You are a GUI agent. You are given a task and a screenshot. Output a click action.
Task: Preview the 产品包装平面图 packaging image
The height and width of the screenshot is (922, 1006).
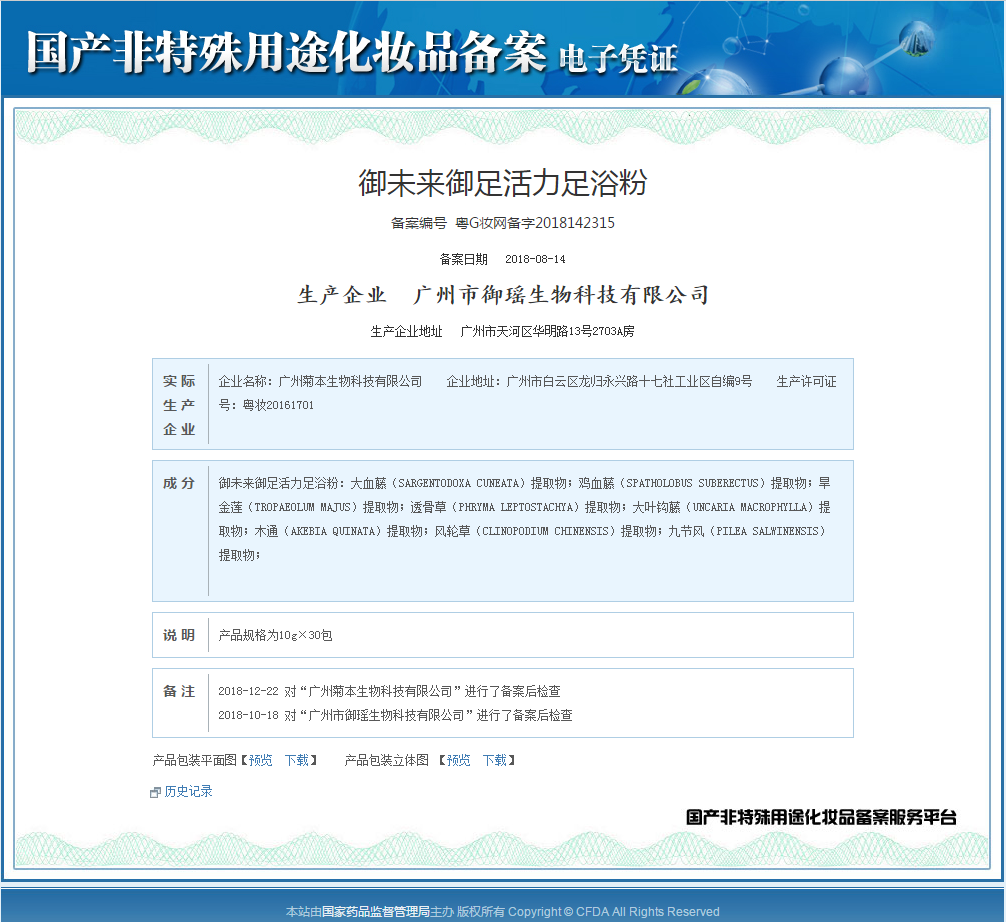click(x=259, y=760)
